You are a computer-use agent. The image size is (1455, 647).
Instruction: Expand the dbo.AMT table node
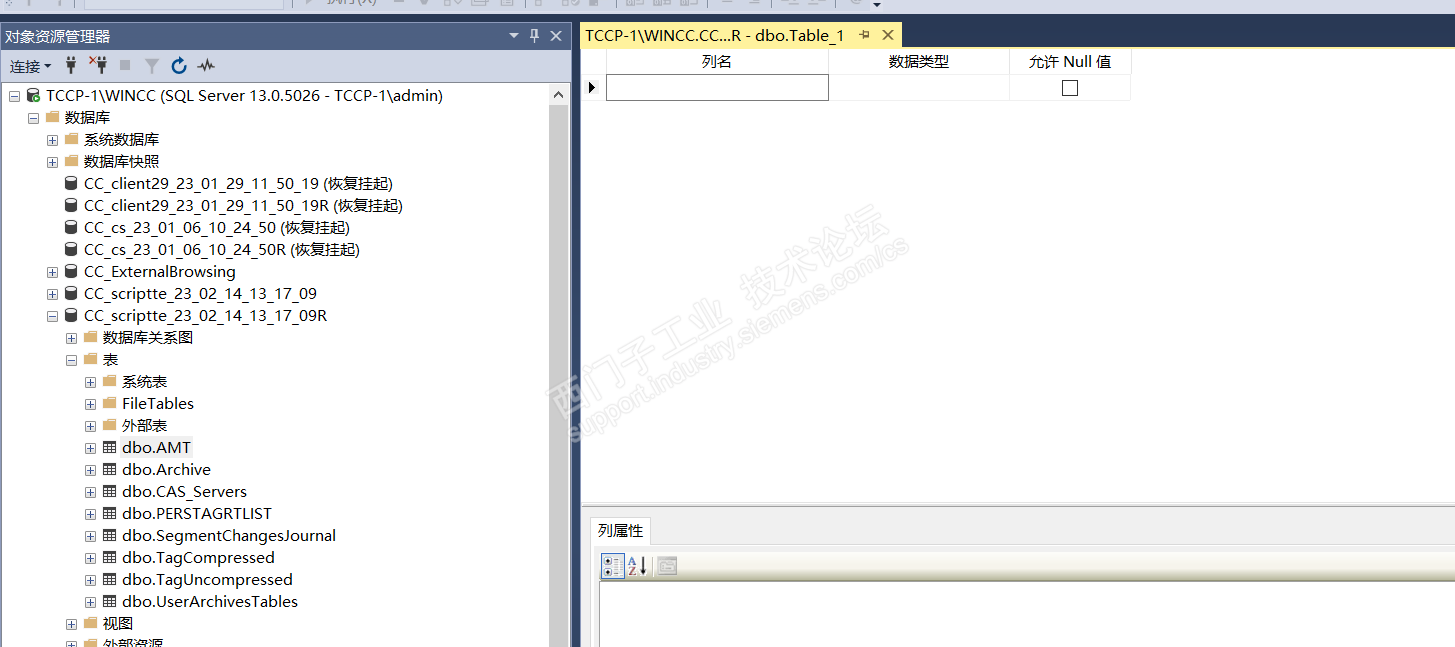click(x=90, y=448)
